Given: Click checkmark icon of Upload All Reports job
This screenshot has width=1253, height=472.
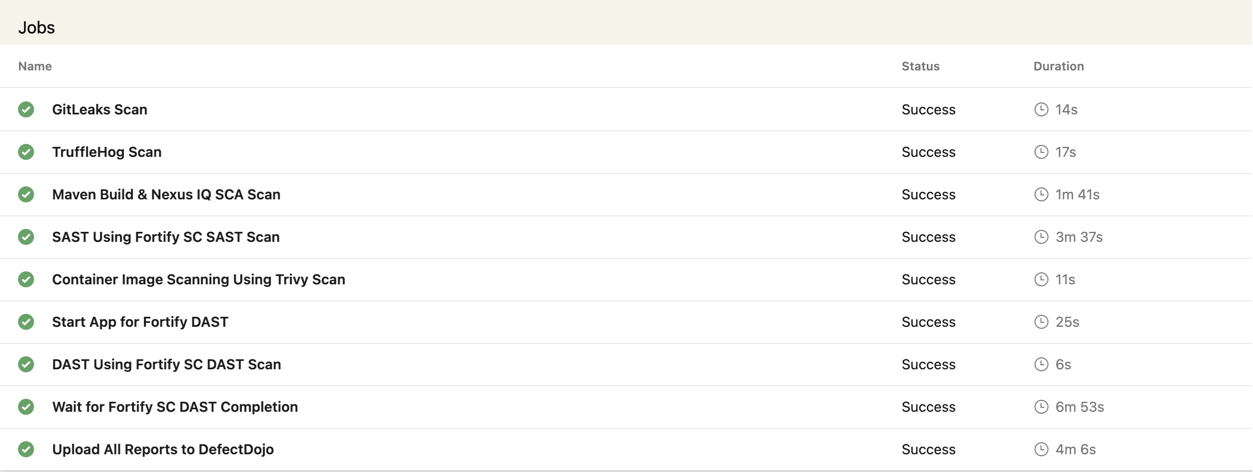Looking at the screenshot, I should click(26, 449).
